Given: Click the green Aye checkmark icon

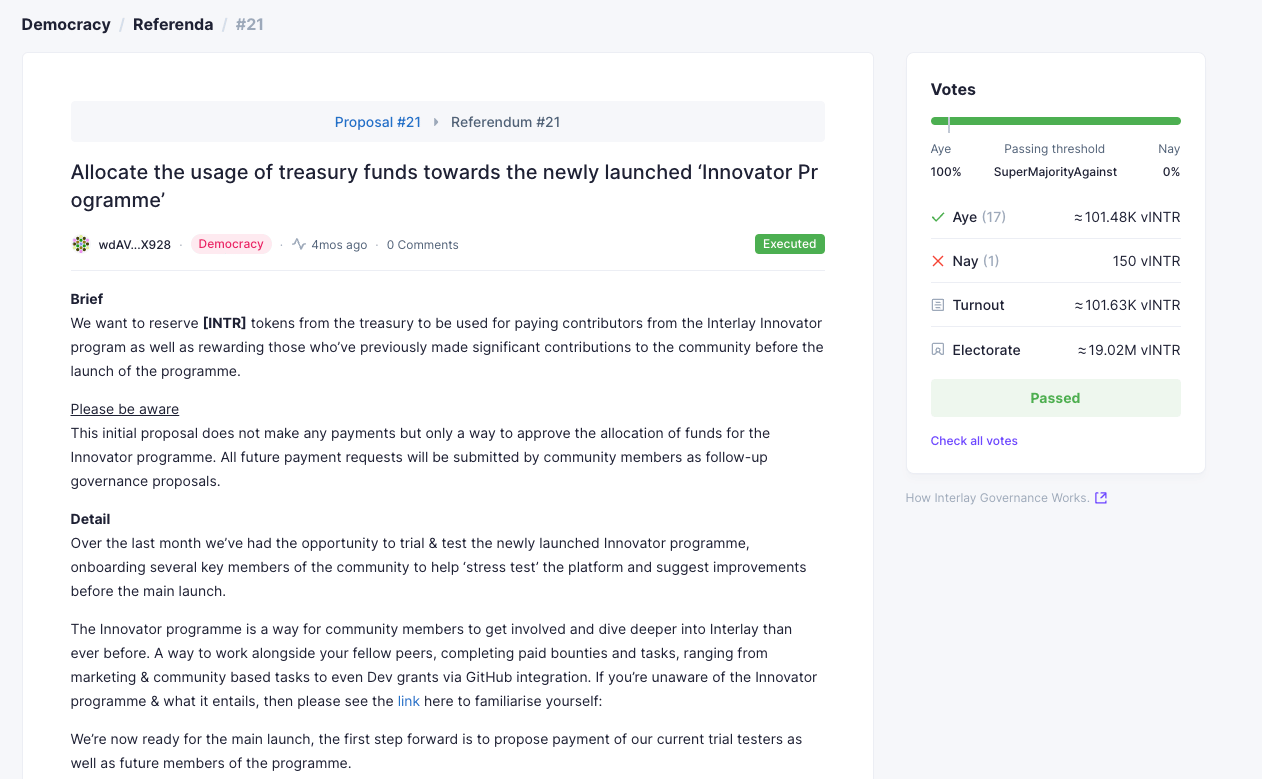Looking at the screenshot, I should coord(938,217).
